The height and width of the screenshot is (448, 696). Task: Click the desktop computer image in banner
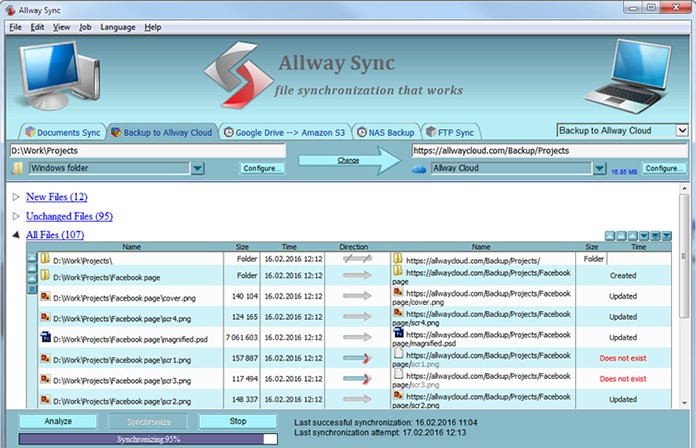coord(59,75)
